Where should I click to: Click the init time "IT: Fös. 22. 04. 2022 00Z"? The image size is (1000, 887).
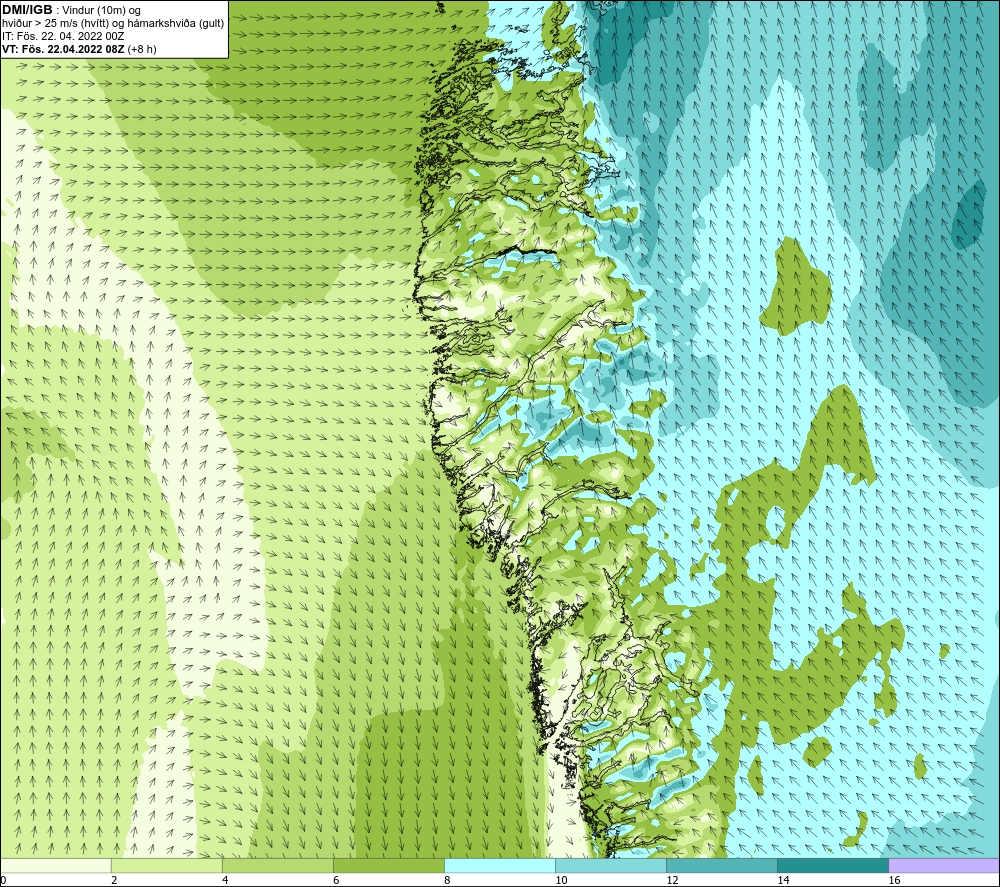62,36
